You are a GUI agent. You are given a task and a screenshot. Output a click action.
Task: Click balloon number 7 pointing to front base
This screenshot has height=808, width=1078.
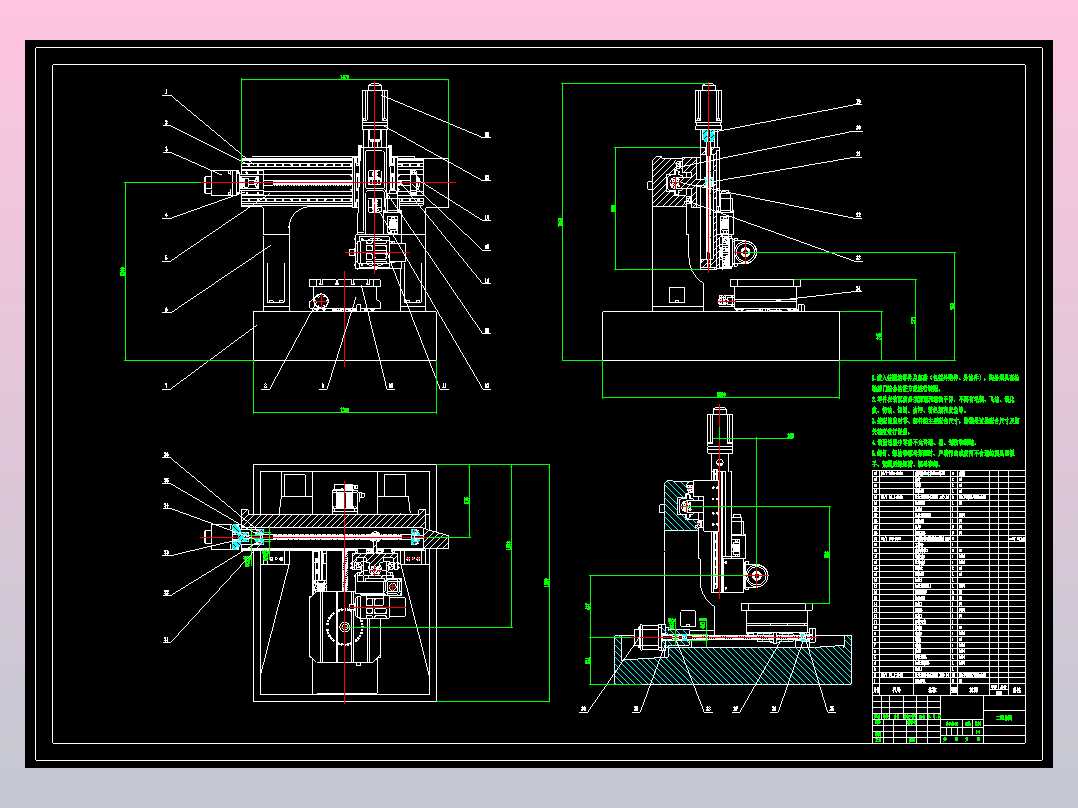[165, 386]
